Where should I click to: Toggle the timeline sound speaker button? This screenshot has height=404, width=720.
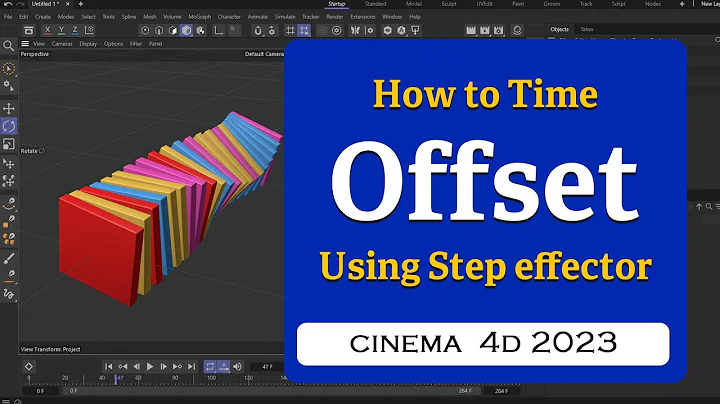click(237, 366)
